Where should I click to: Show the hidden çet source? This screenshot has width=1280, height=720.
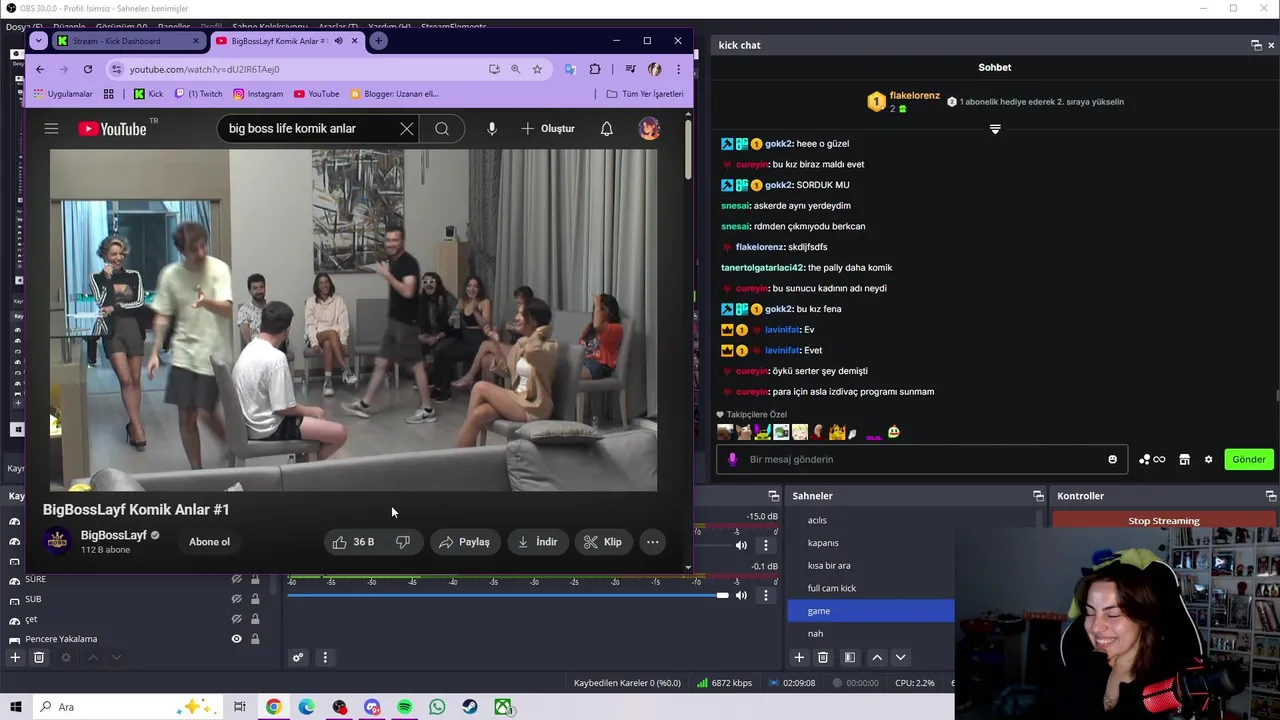237,619
